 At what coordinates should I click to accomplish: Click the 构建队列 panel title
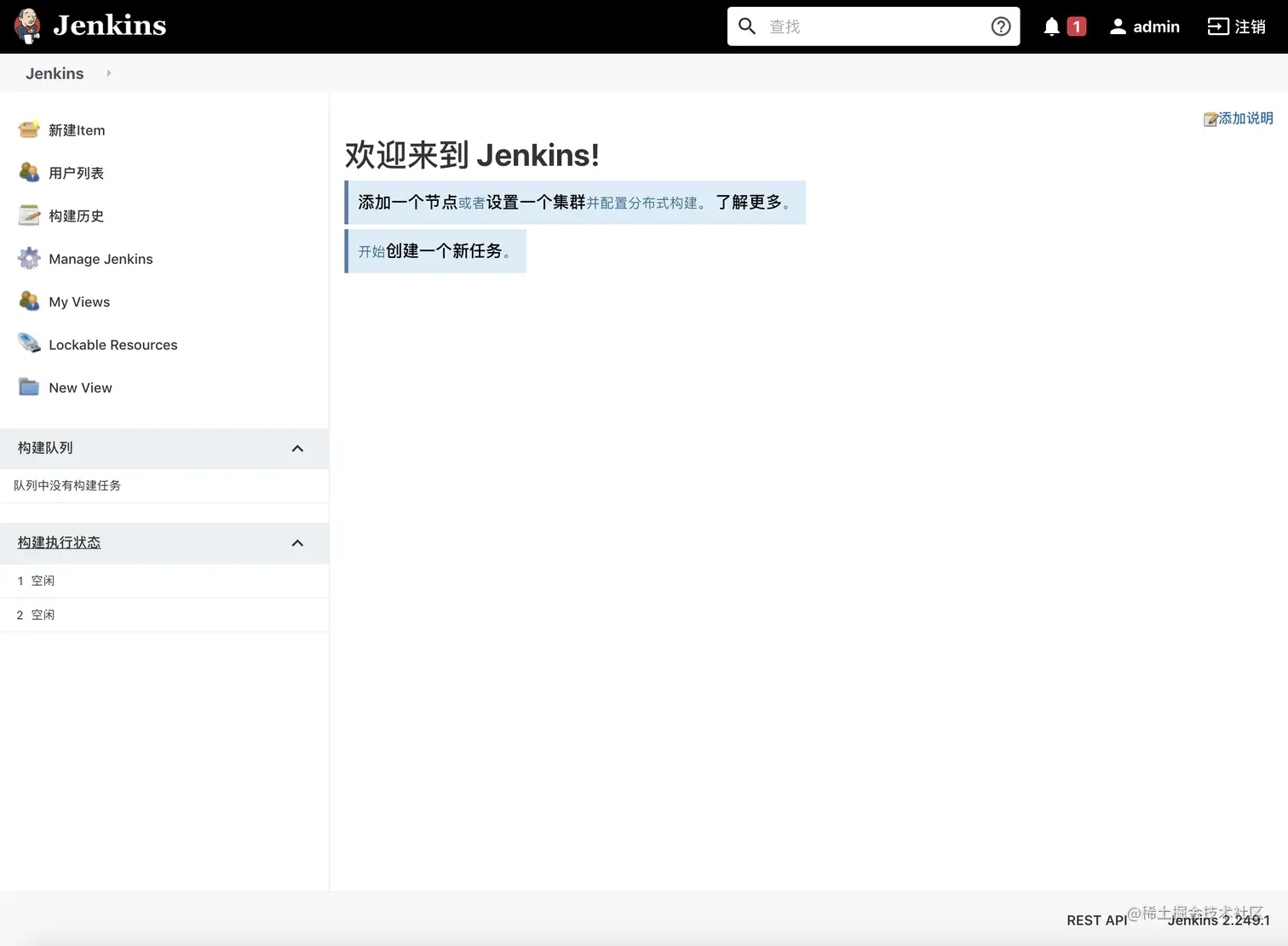(x=45, y=448)
